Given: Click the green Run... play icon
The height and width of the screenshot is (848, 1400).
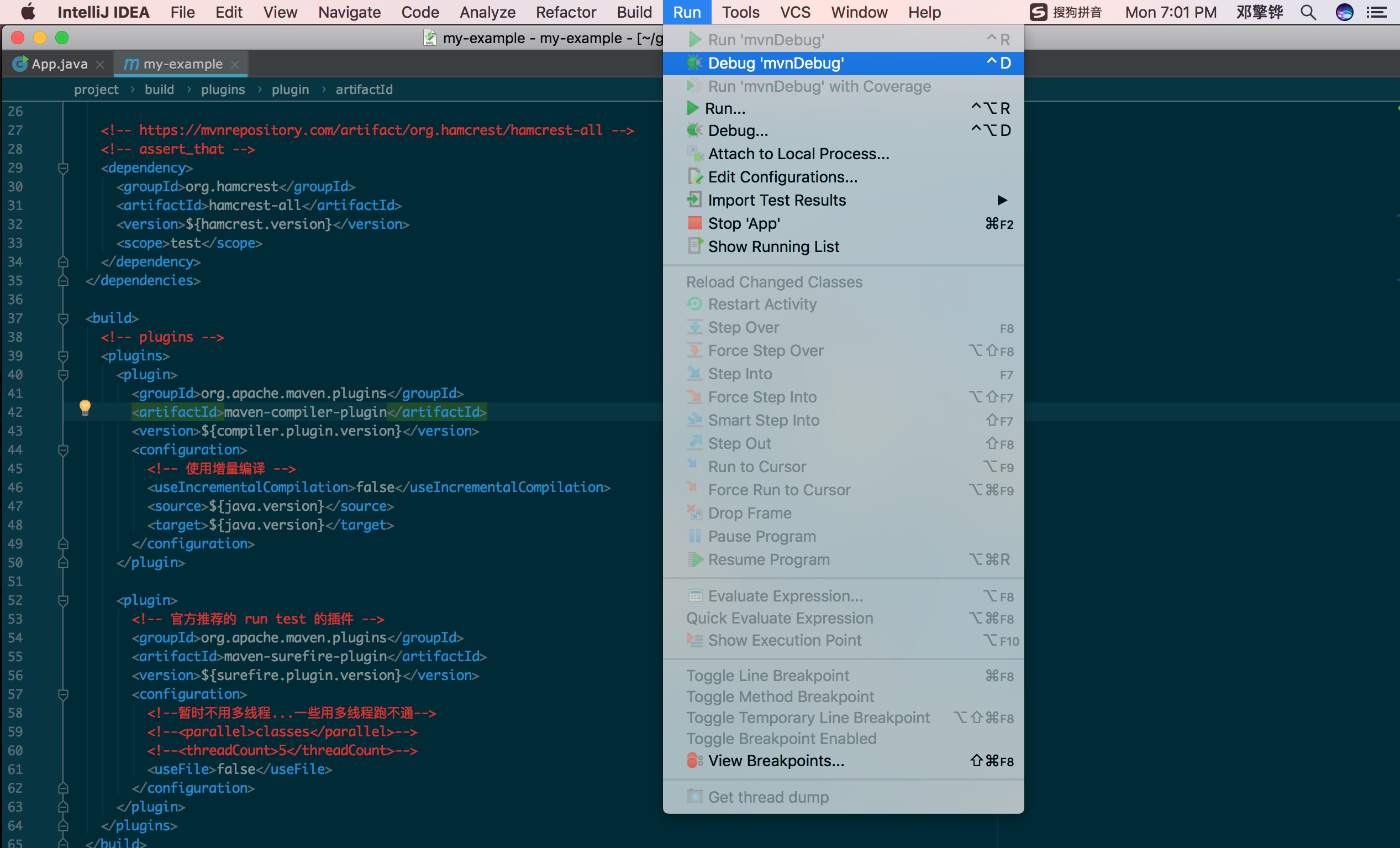Looking at the screenshot, I should click(693, 108).
